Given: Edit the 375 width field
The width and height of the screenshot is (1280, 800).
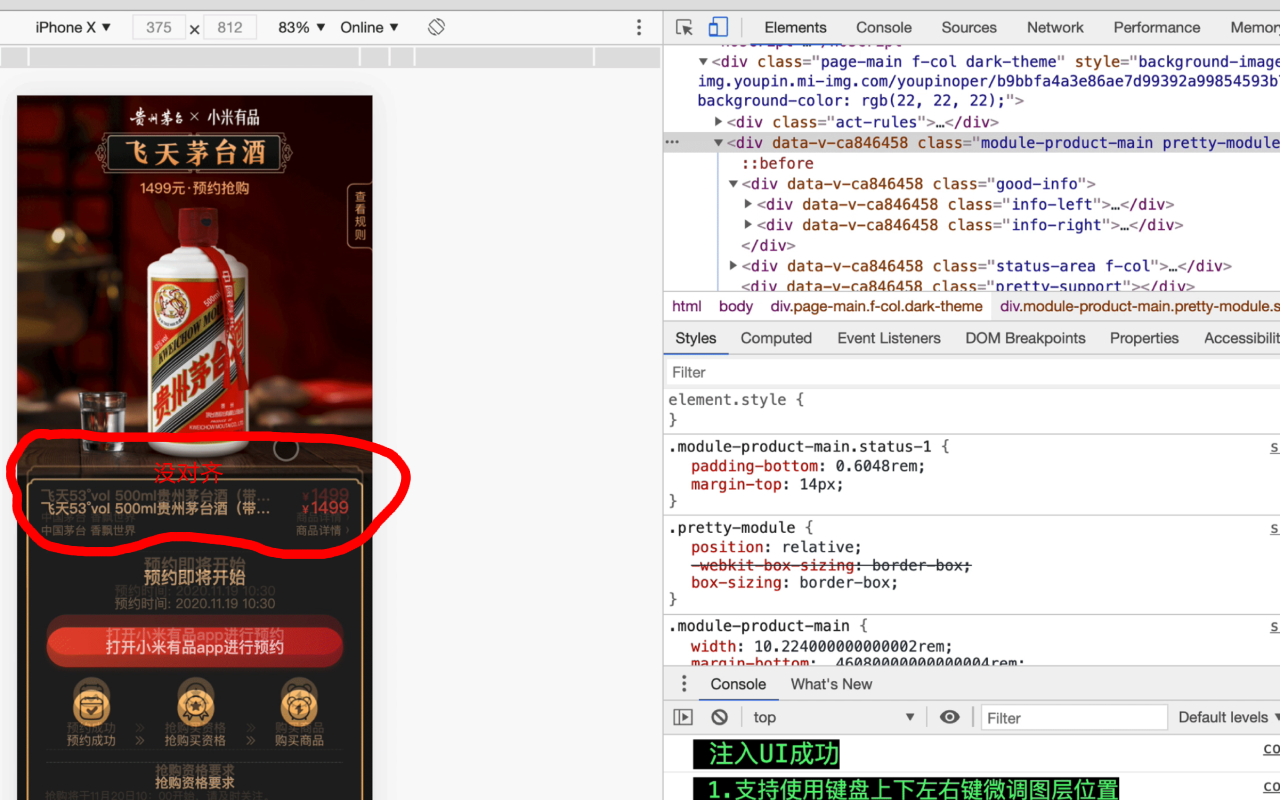Looking at the screenshot, I should [x=158, y=27].
